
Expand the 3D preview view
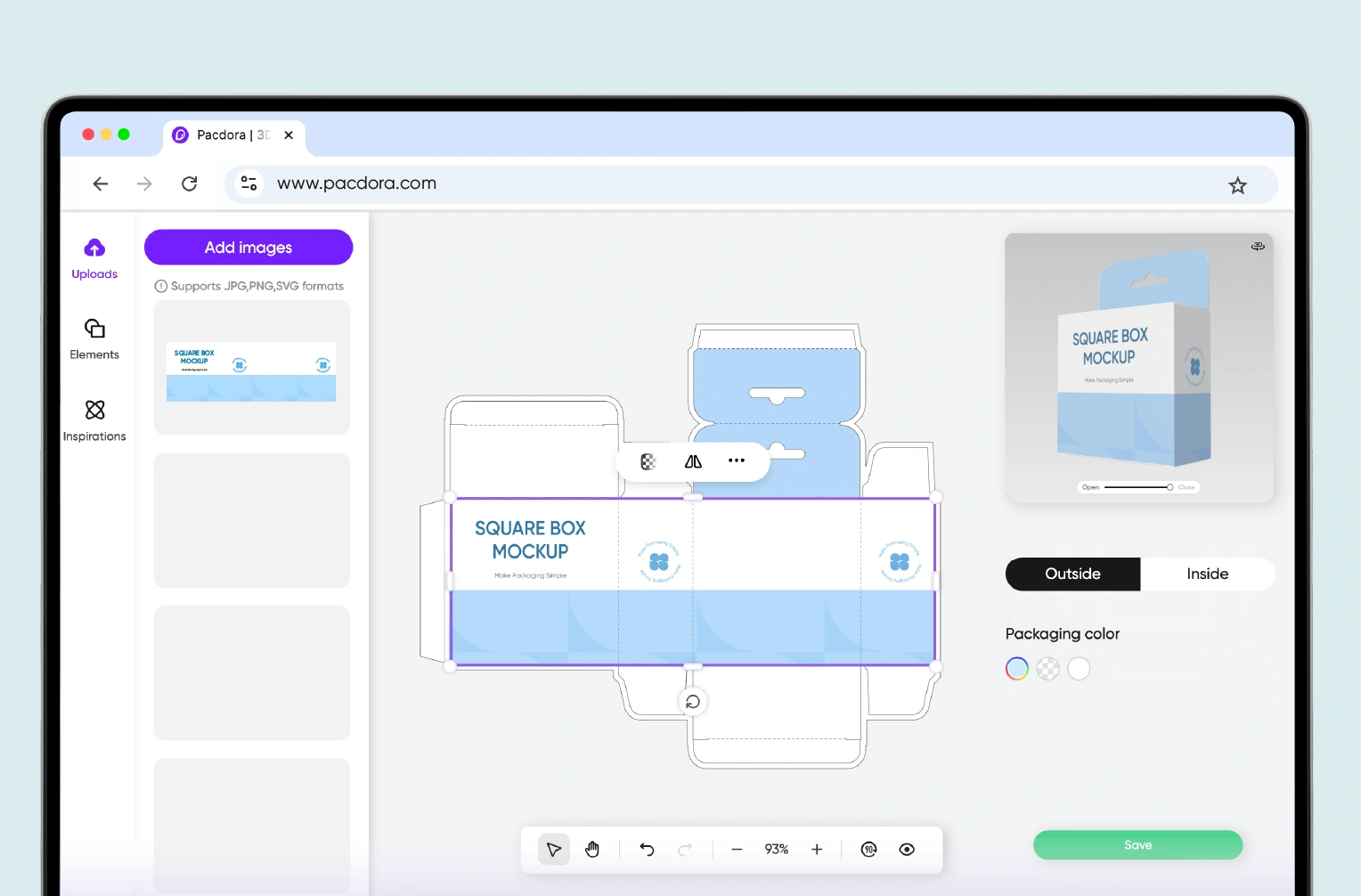1258,247
